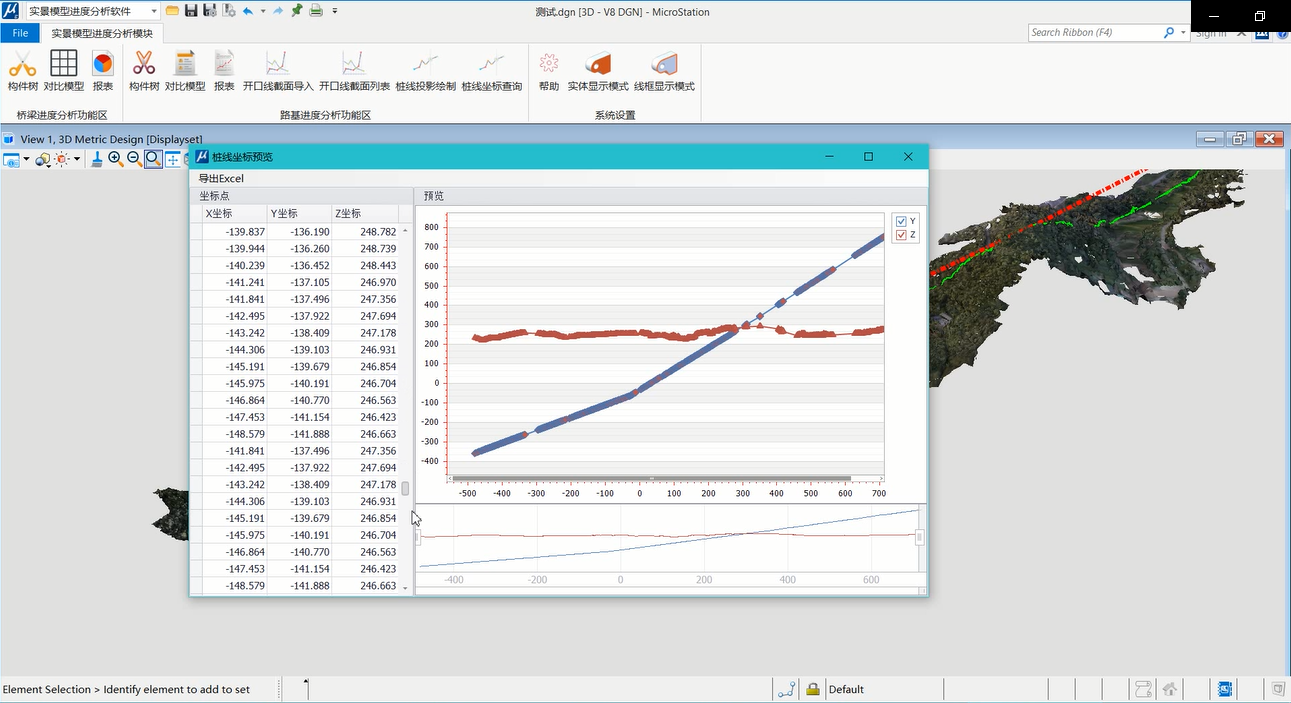Viewport: 1291px width, 703px height.
Task: Click the Fit View icon
Action: pos(173,158)
